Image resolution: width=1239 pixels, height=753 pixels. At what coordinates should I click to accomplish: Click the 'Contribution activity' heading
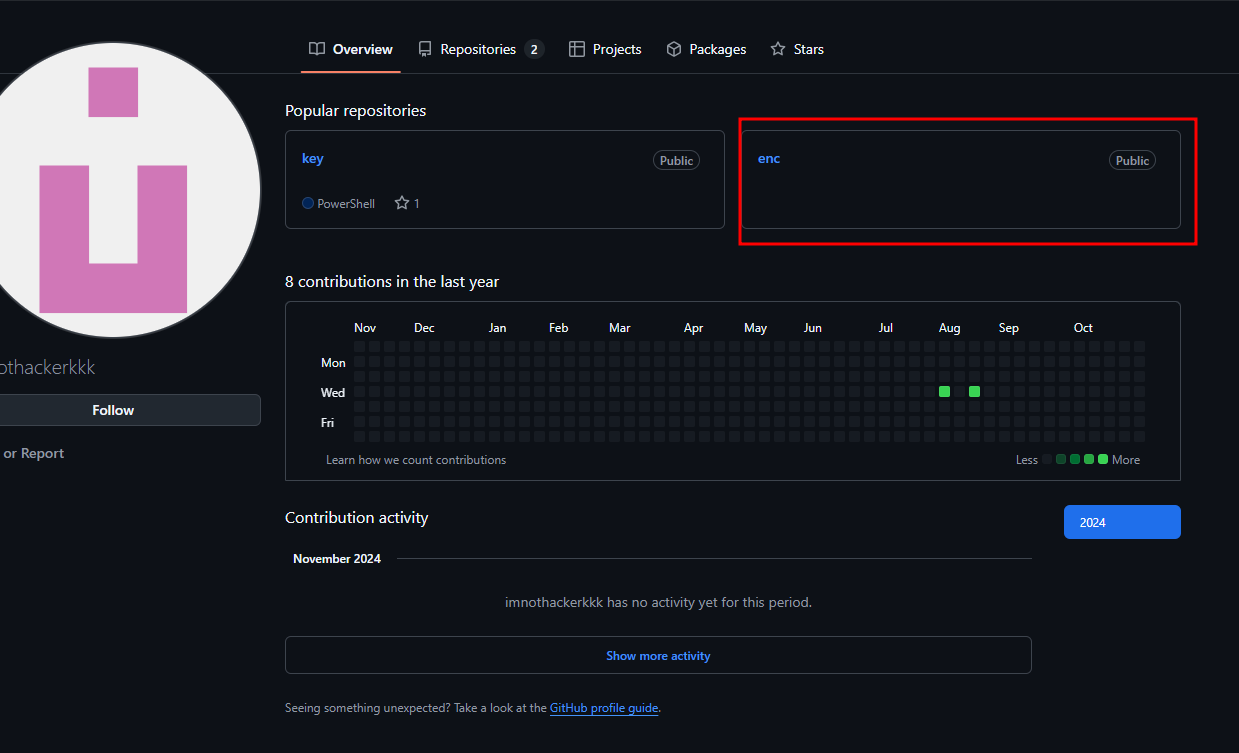pyautogui.click(x=356, y=518)
